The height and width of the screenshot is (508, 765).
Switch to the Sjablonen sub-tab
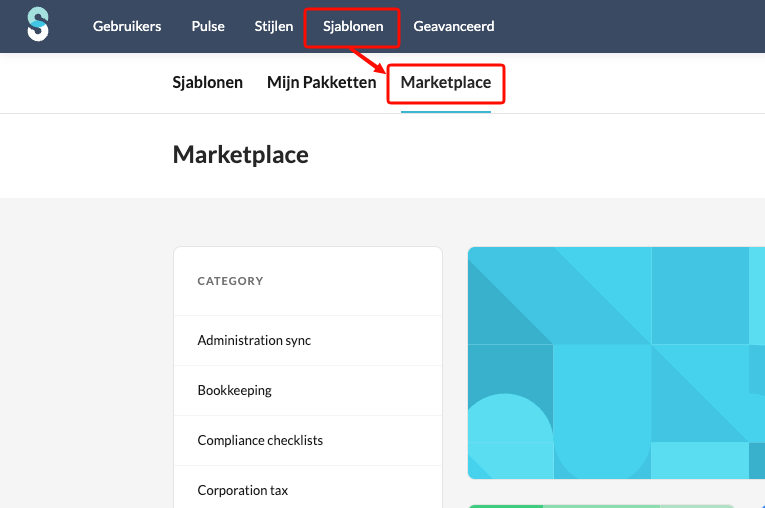click(207, 82)
